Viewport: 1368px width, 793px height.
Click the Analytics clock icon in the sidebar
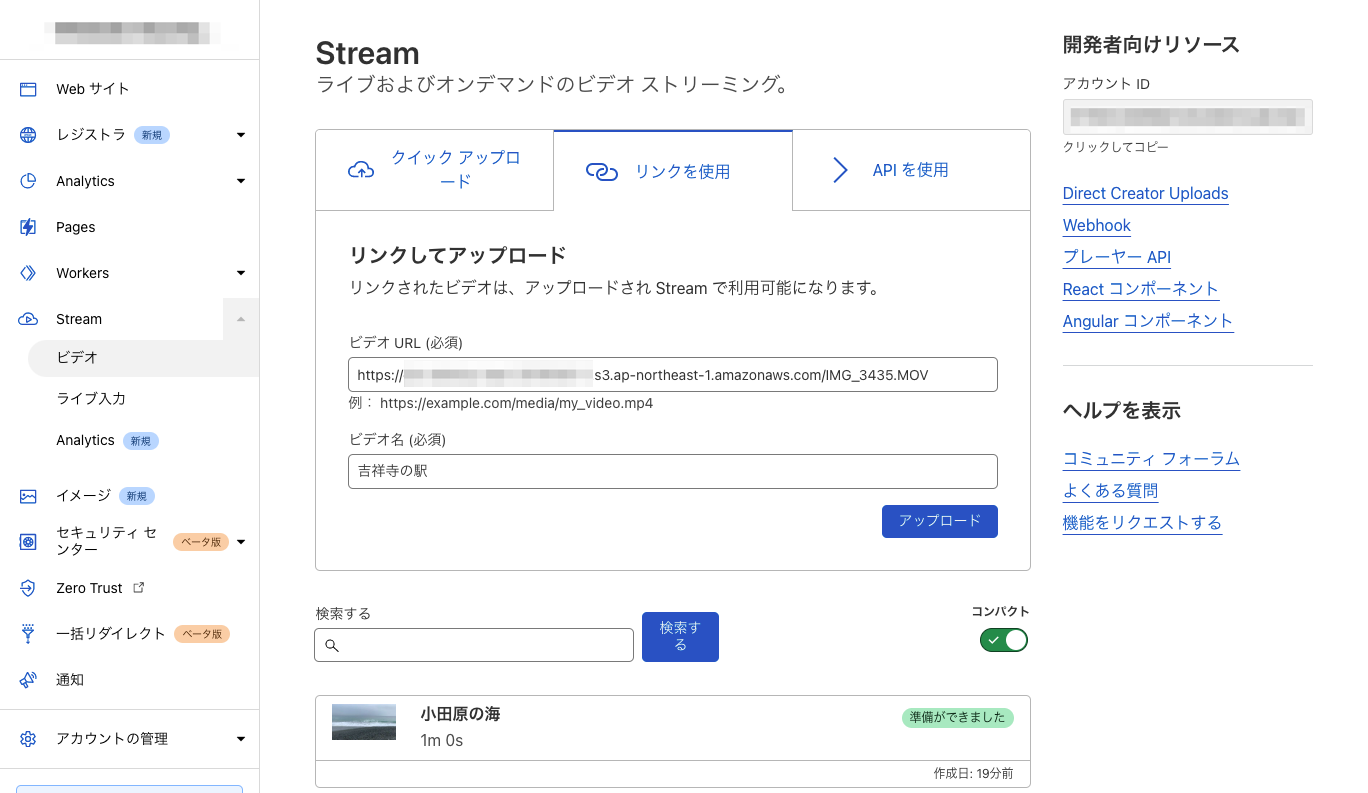[28, 180]
